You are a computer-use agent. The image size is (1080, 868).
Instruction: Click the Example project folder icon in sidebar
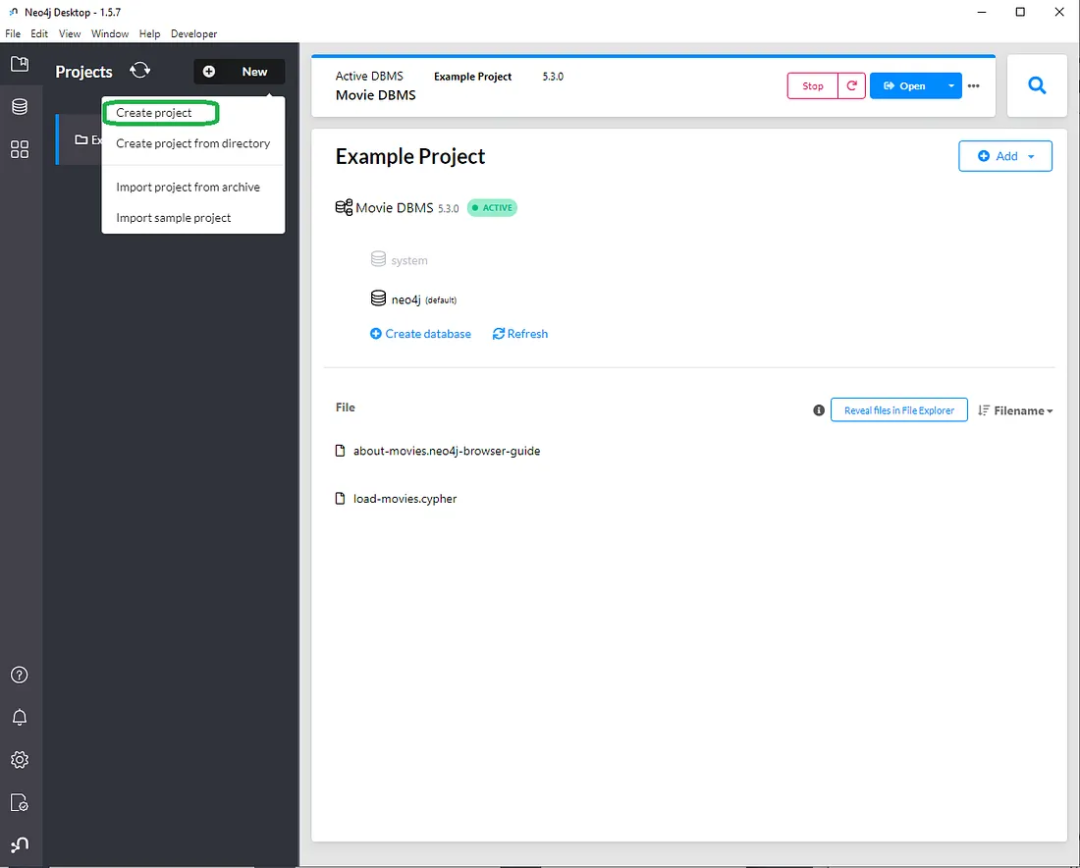pyautogui.click(x=81, y=140)
